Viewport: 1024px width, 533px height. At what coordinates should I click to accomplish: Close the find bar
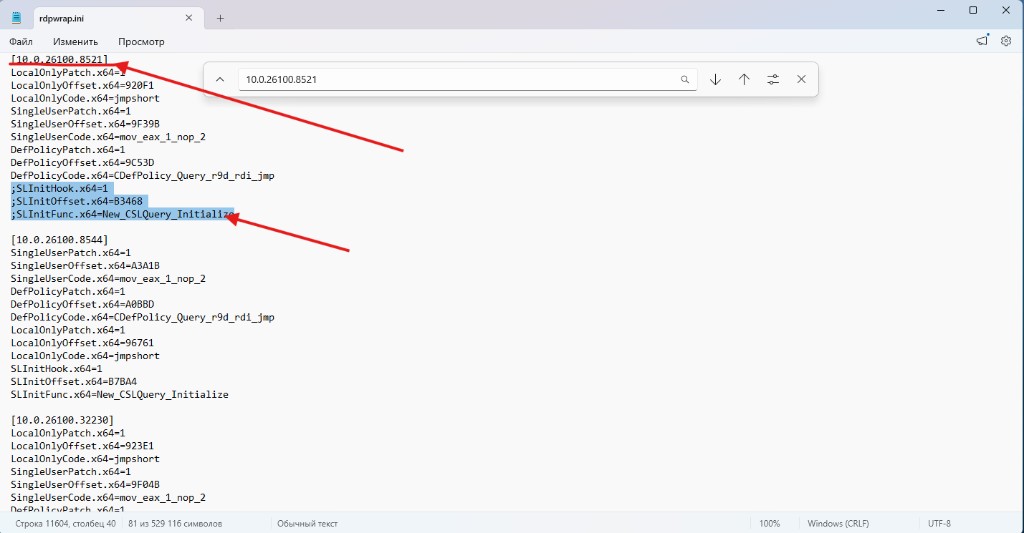coord(801,80)
